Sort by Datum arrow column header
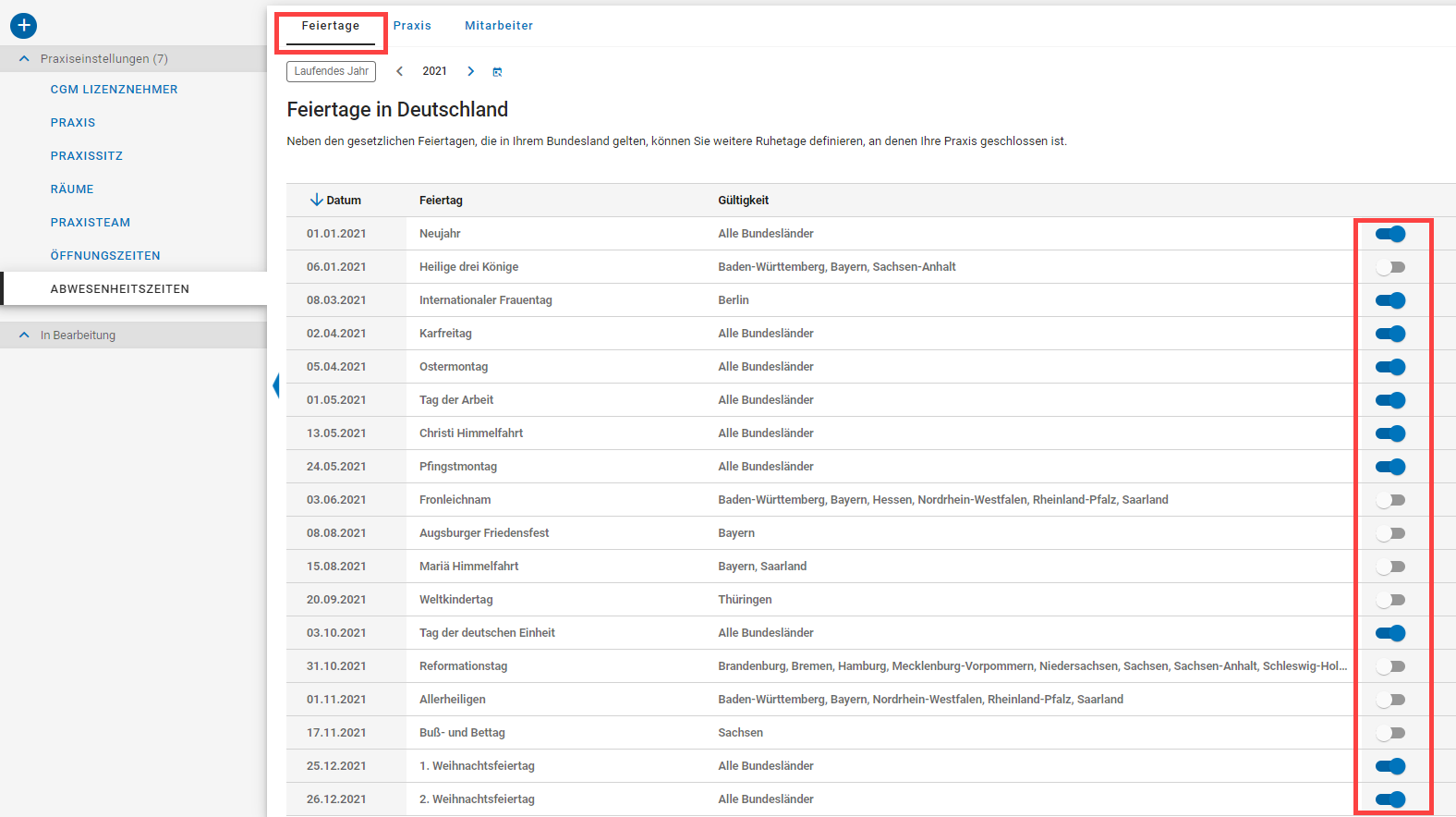The image size is (1456, 817). pos(335,200)
